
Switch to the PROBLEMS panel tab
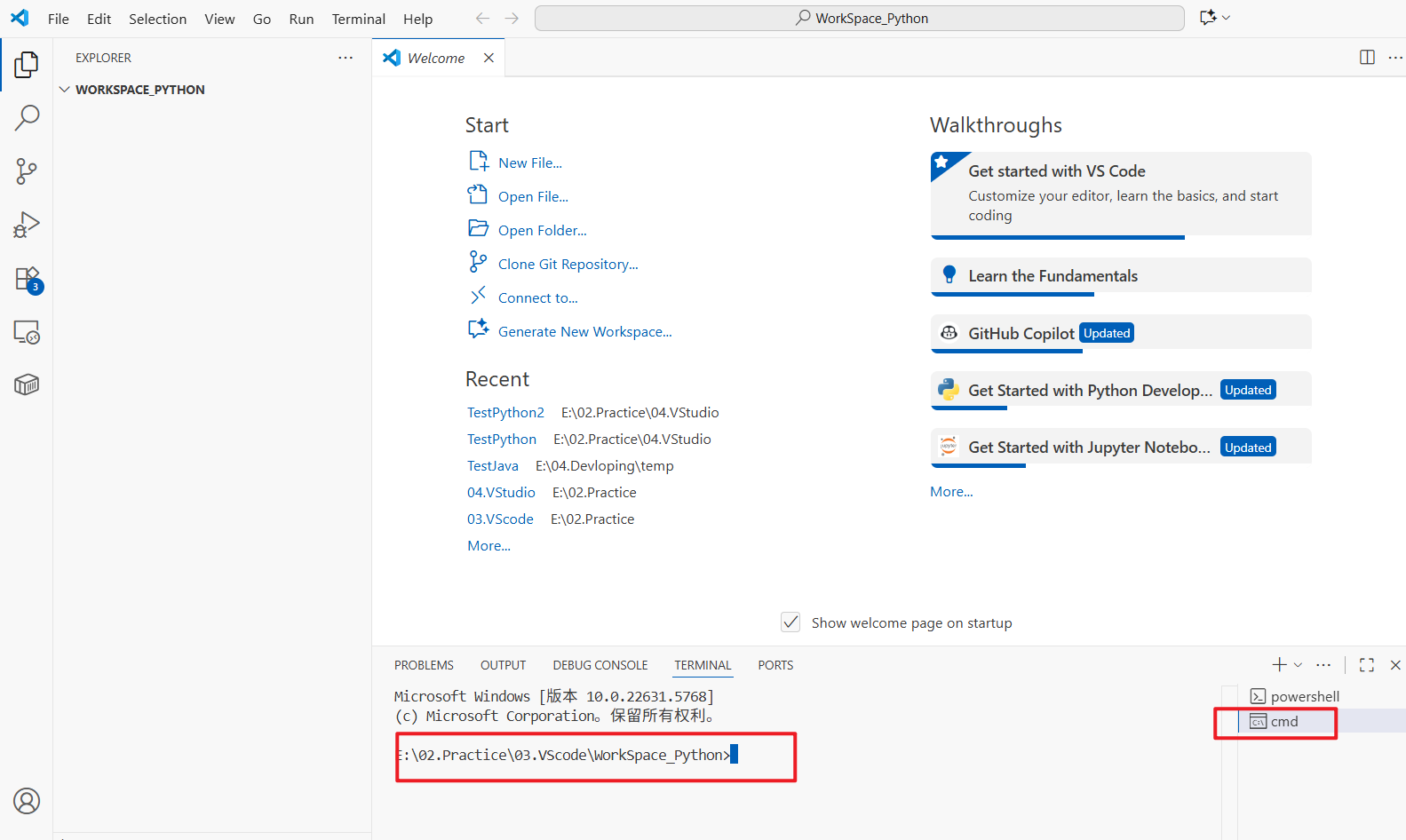coord(424,665)
